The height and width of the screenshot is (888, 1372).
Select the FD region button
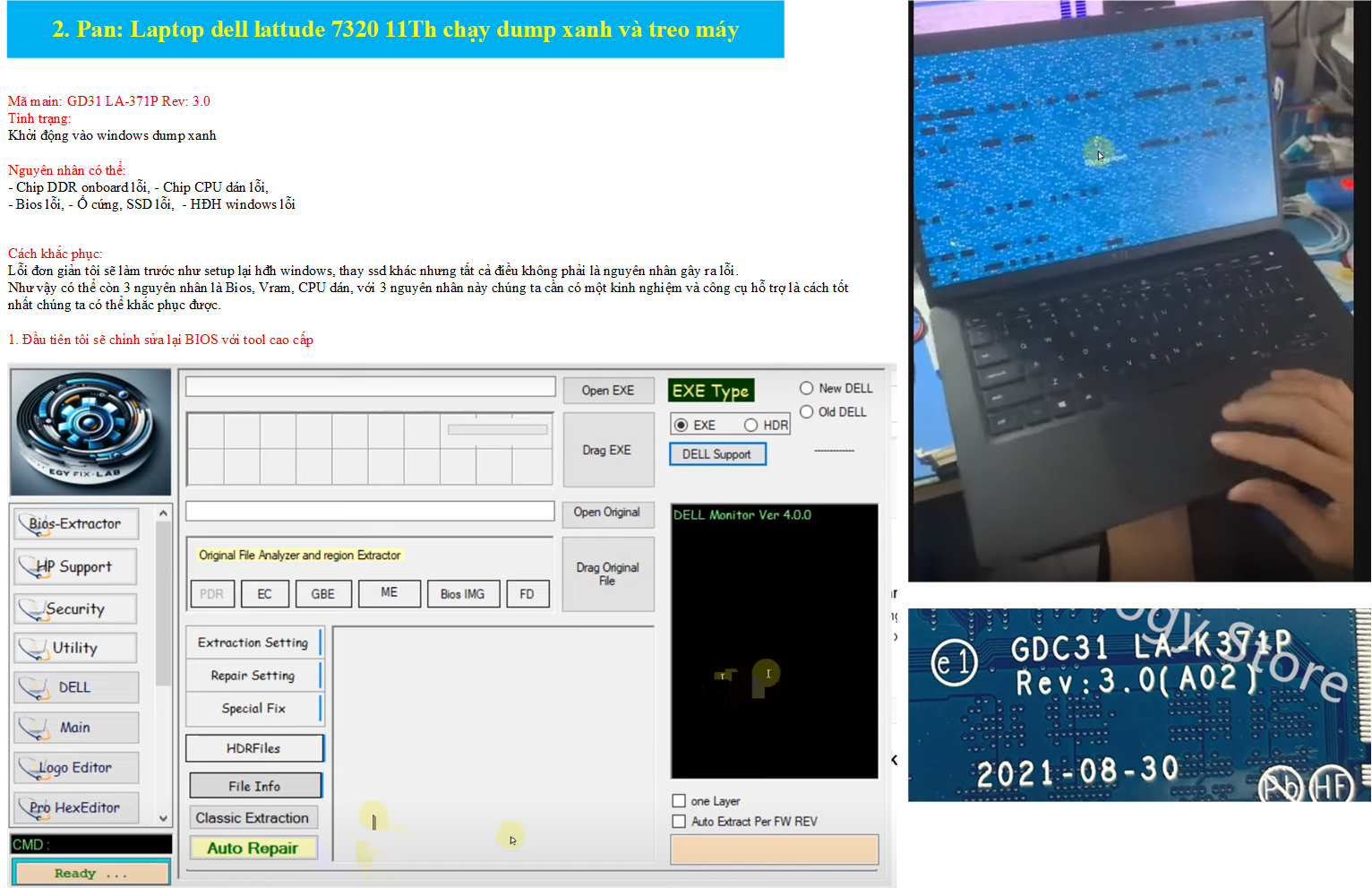[527, 594]
